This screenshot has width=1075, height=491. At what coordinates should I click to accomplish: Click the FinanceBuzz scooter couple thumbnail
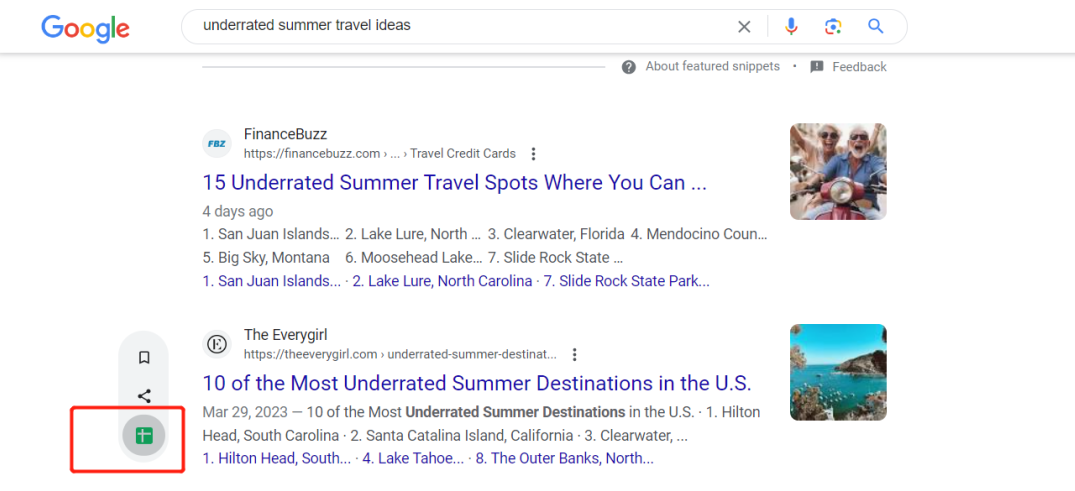point(838,171)
